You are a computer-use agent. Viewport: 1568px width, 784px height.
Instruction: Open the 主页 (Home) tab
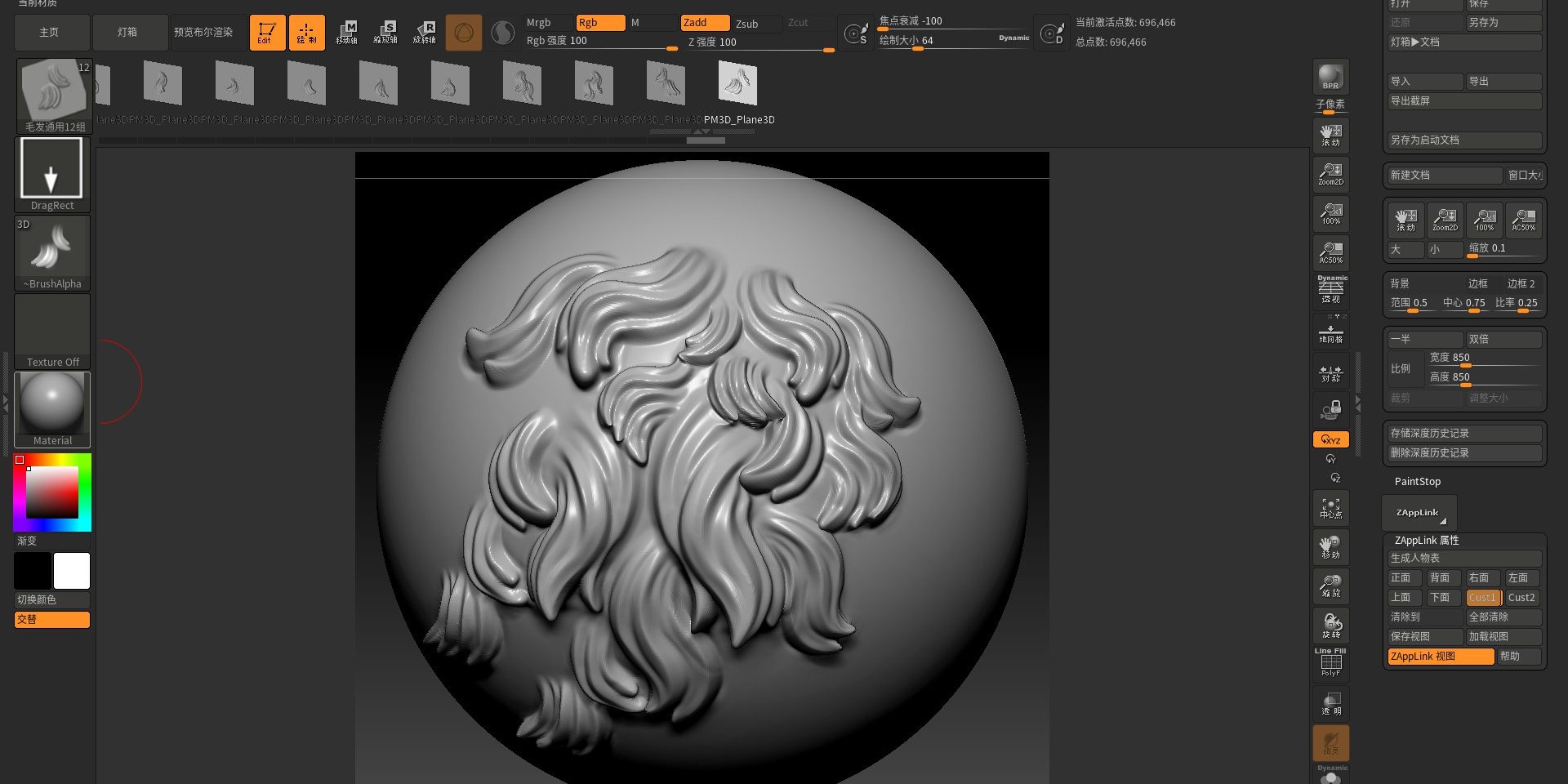[50, 33]
